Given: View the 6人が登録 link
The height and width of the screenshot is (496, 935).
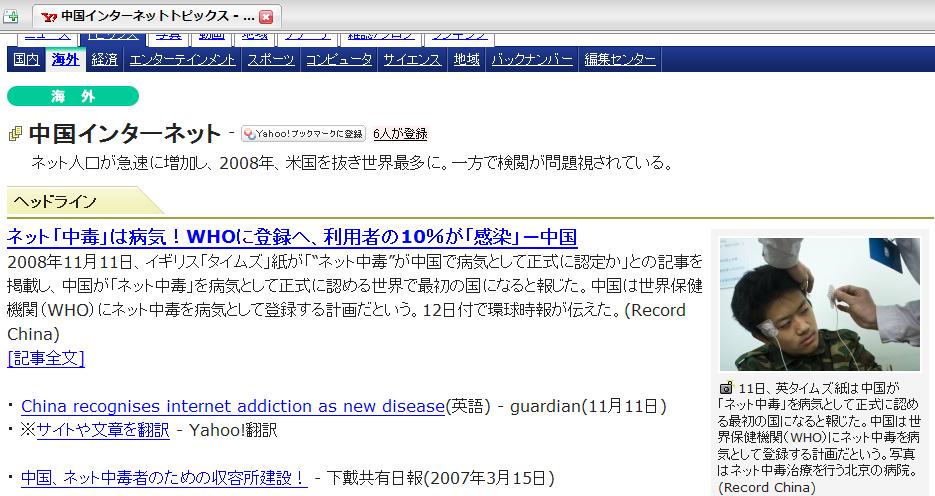Looking at the screenshot, I should 400,134.
